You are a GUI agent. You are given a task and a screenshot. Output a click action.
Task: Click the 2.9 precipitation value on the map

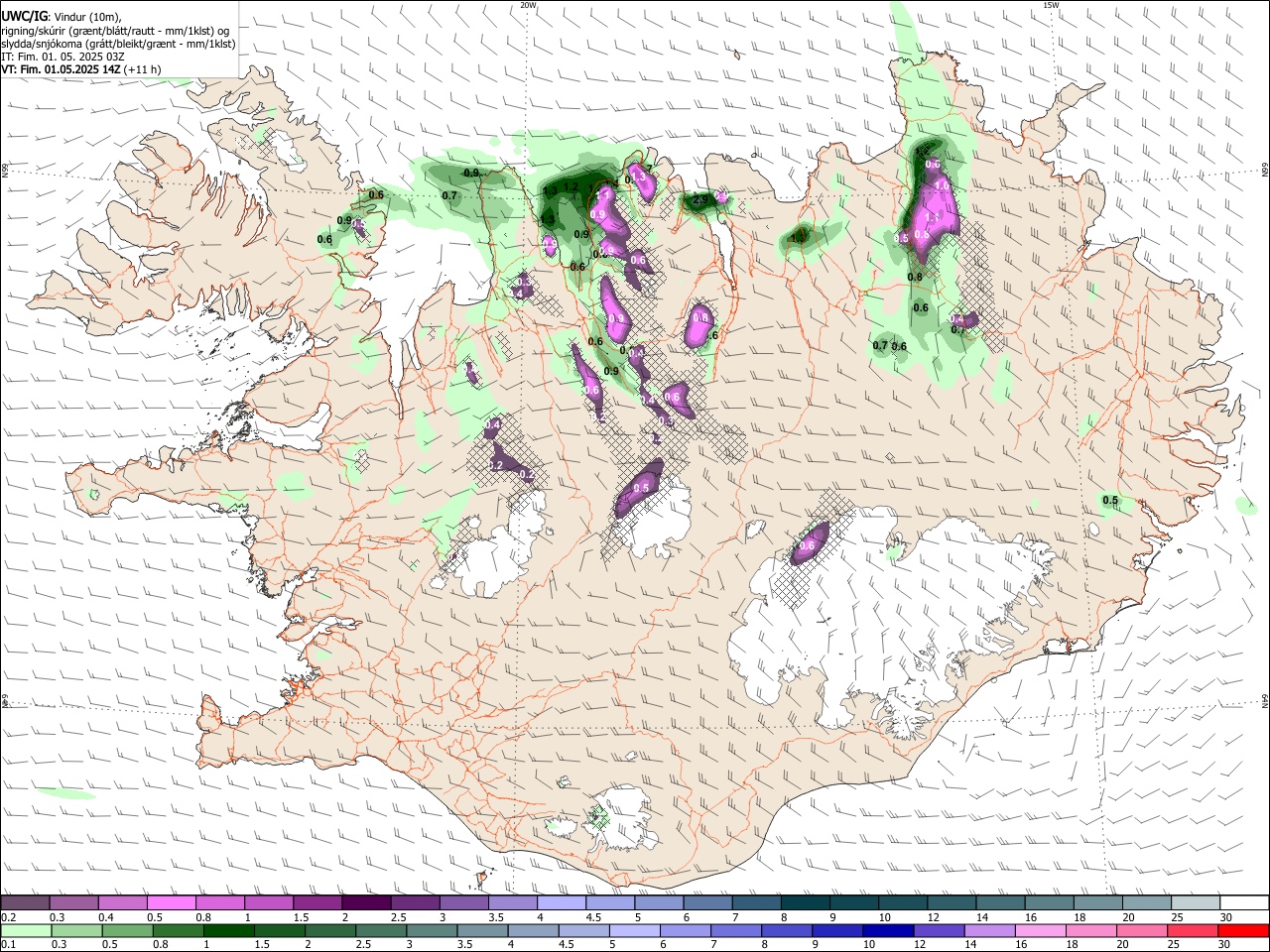pyautogui.click(x=699, y=200)
